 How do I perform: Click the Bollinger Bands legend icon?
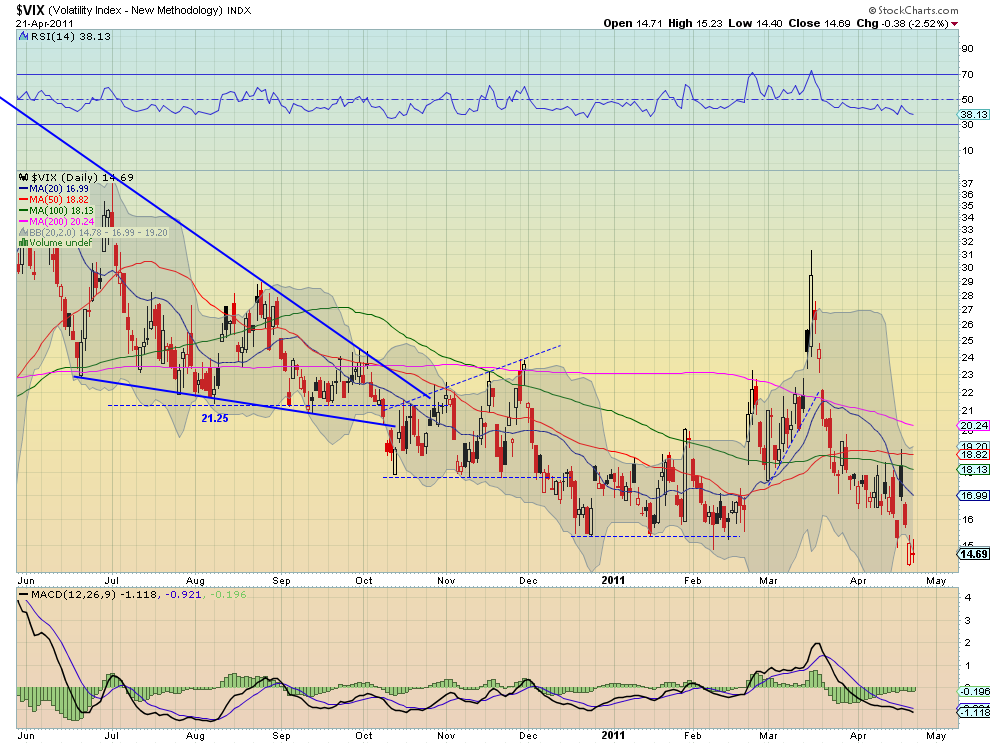pos(24,232)
